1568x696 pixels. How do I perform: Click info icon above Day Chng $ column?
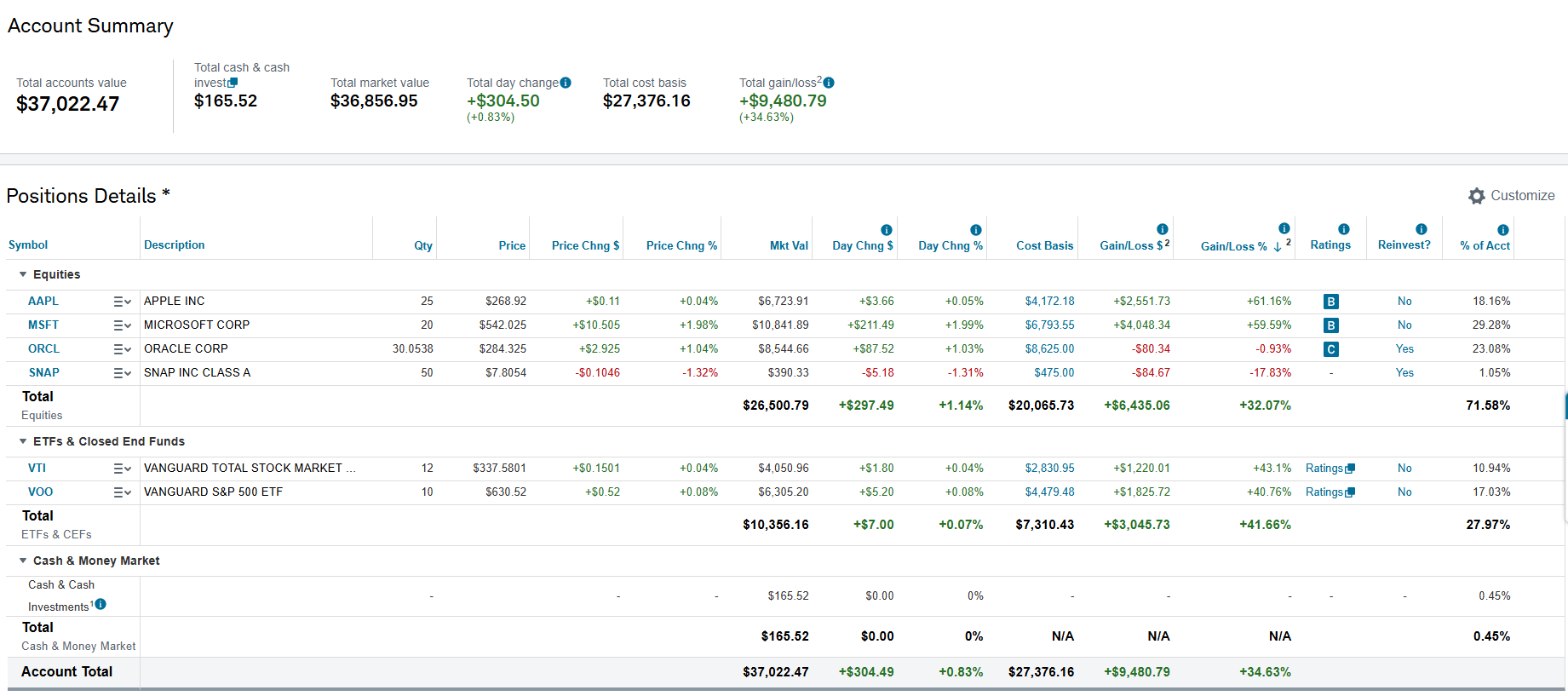coord(886,230)
